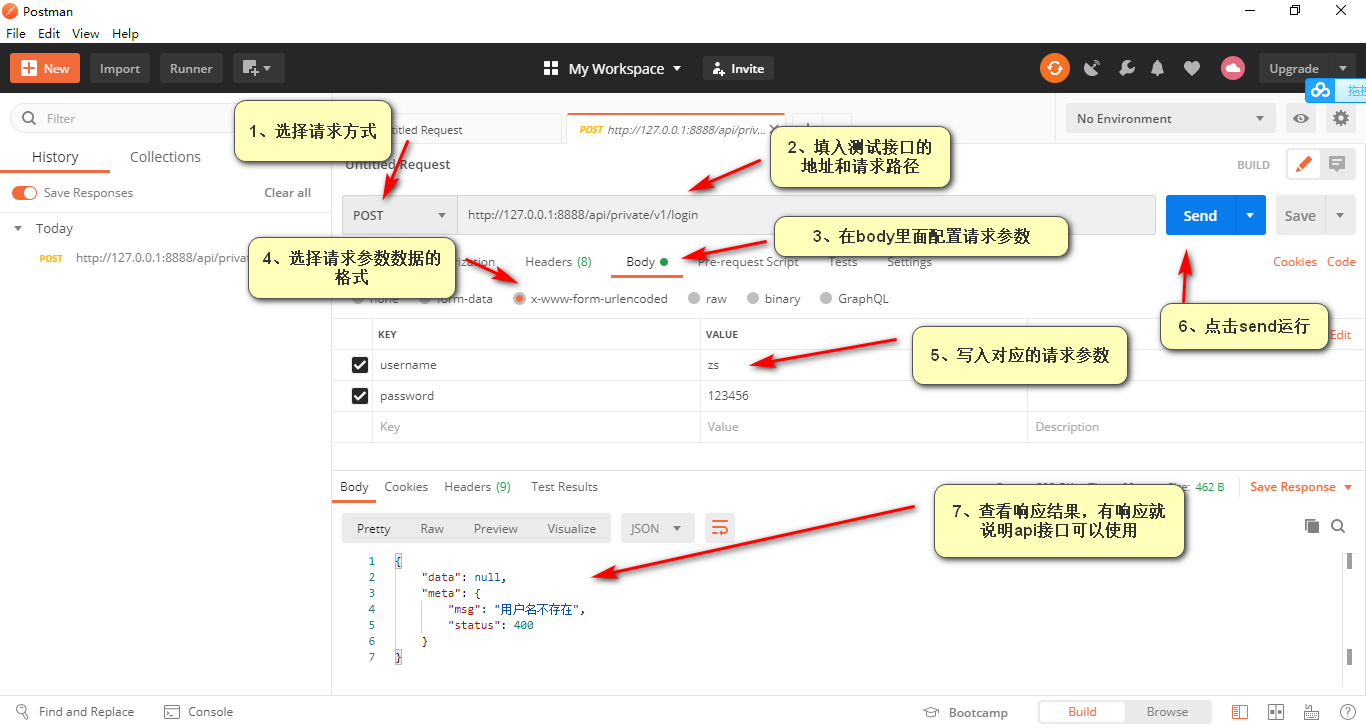Open the No Environment dropdown
The image size is (1366, 728).
1168,118
